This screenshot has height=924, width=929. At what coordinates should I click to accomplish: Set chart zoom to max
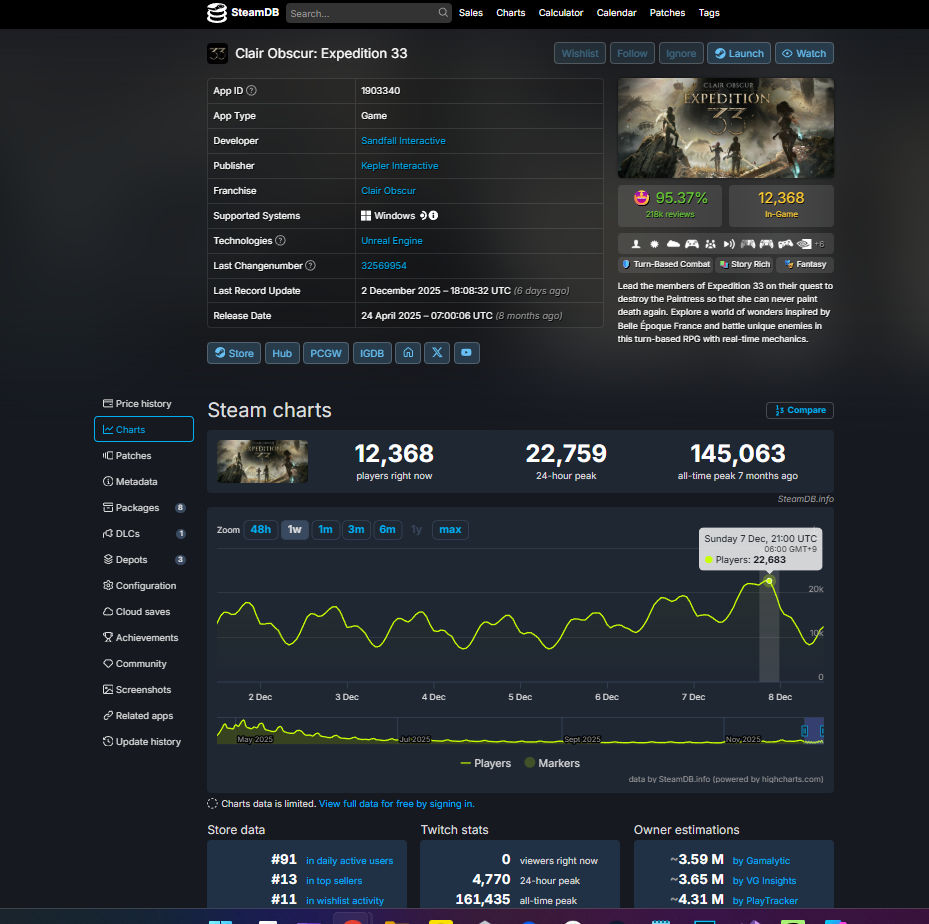coord(450,530)
